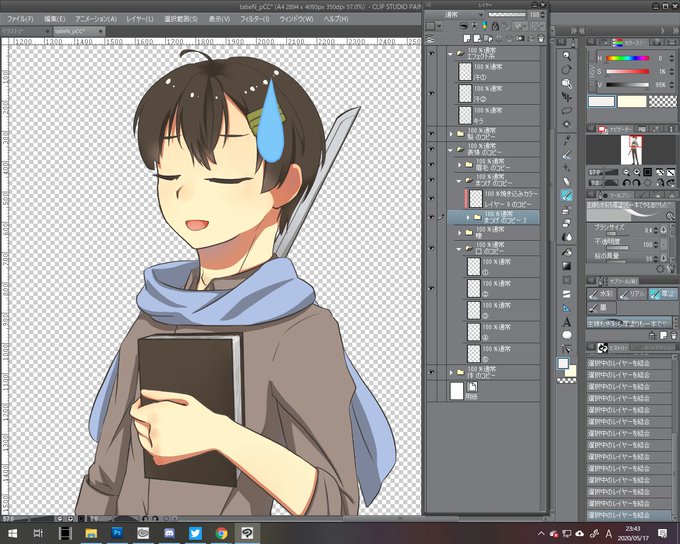The height and width of the screenshot is (544, 680).
Task: Open Photoshop from the Windows taskbar
Action: pyautogui.click(x=117, y=533)
